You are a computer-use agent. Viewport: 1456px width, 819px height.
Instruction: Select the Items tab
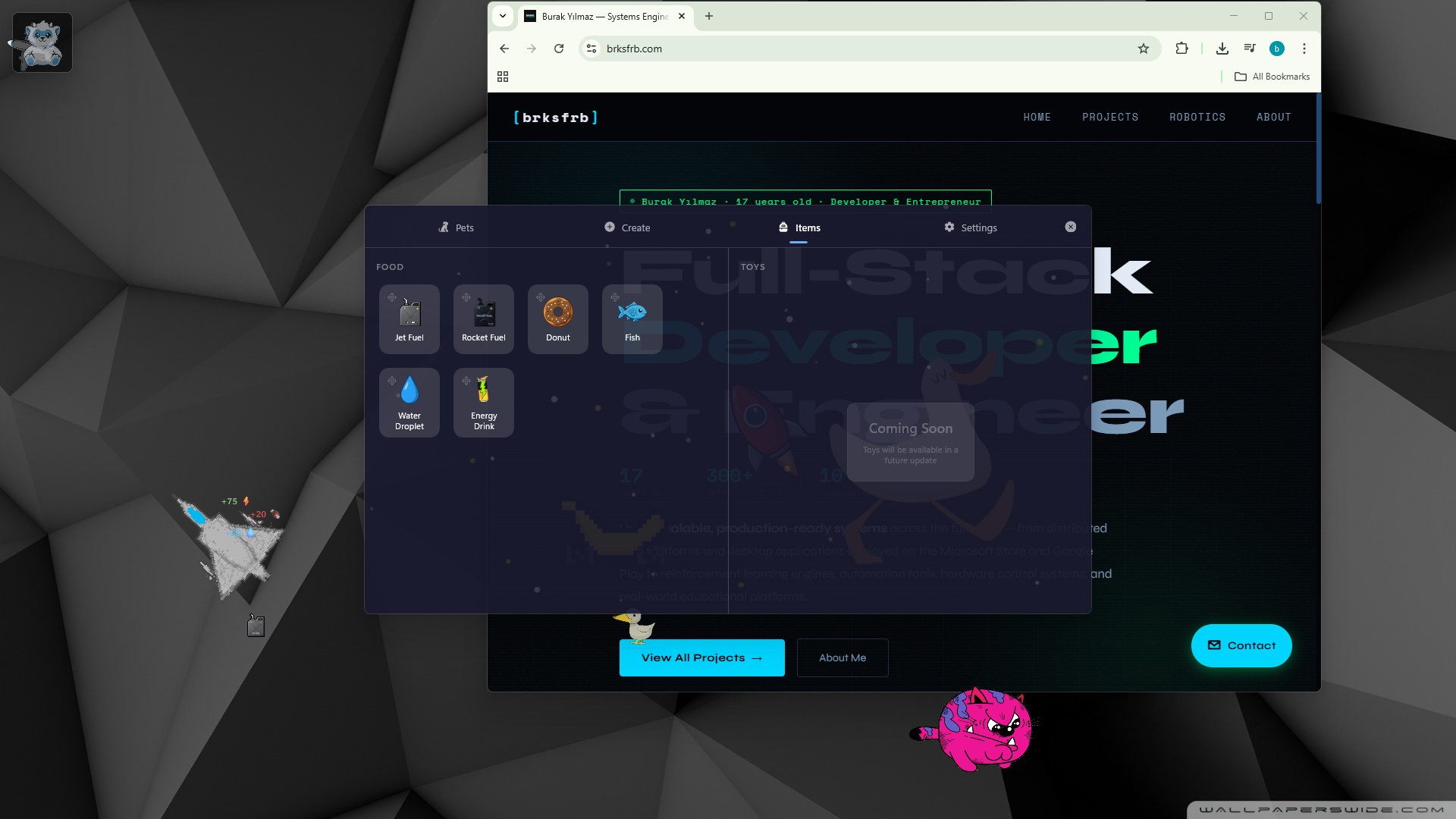coord(799,227)
